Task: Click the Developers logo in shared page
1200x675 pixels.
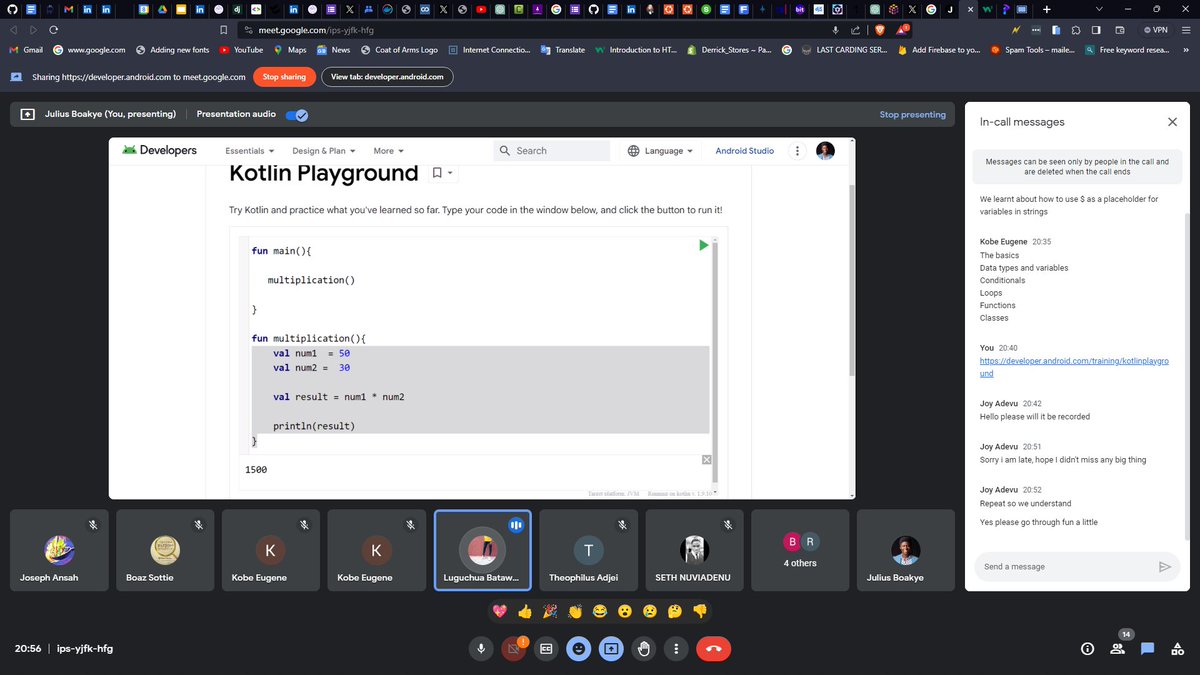Action: 159,151
